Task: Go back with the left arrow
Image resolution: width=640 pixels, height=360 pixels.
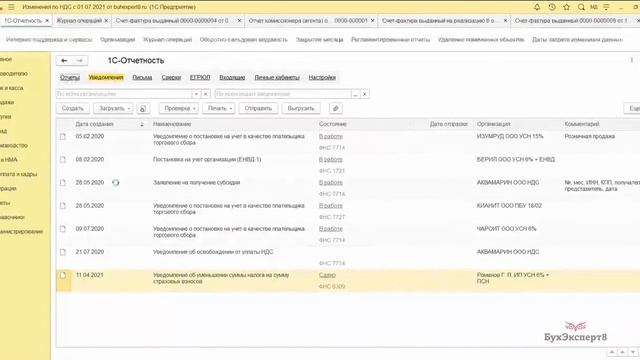Action: pyautogui.click(x=64, y=60)
